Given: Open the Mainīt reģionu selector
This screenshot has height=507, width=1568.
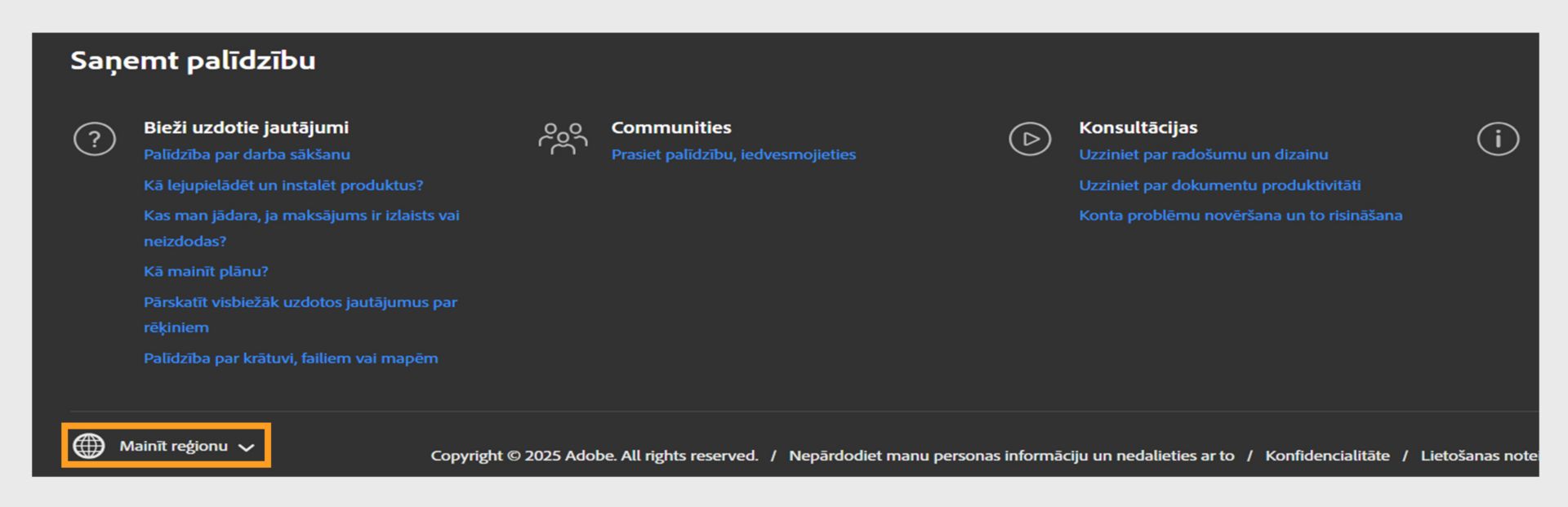Looking at the screenshot, I should pyautogui.click(x=173, y=446).
